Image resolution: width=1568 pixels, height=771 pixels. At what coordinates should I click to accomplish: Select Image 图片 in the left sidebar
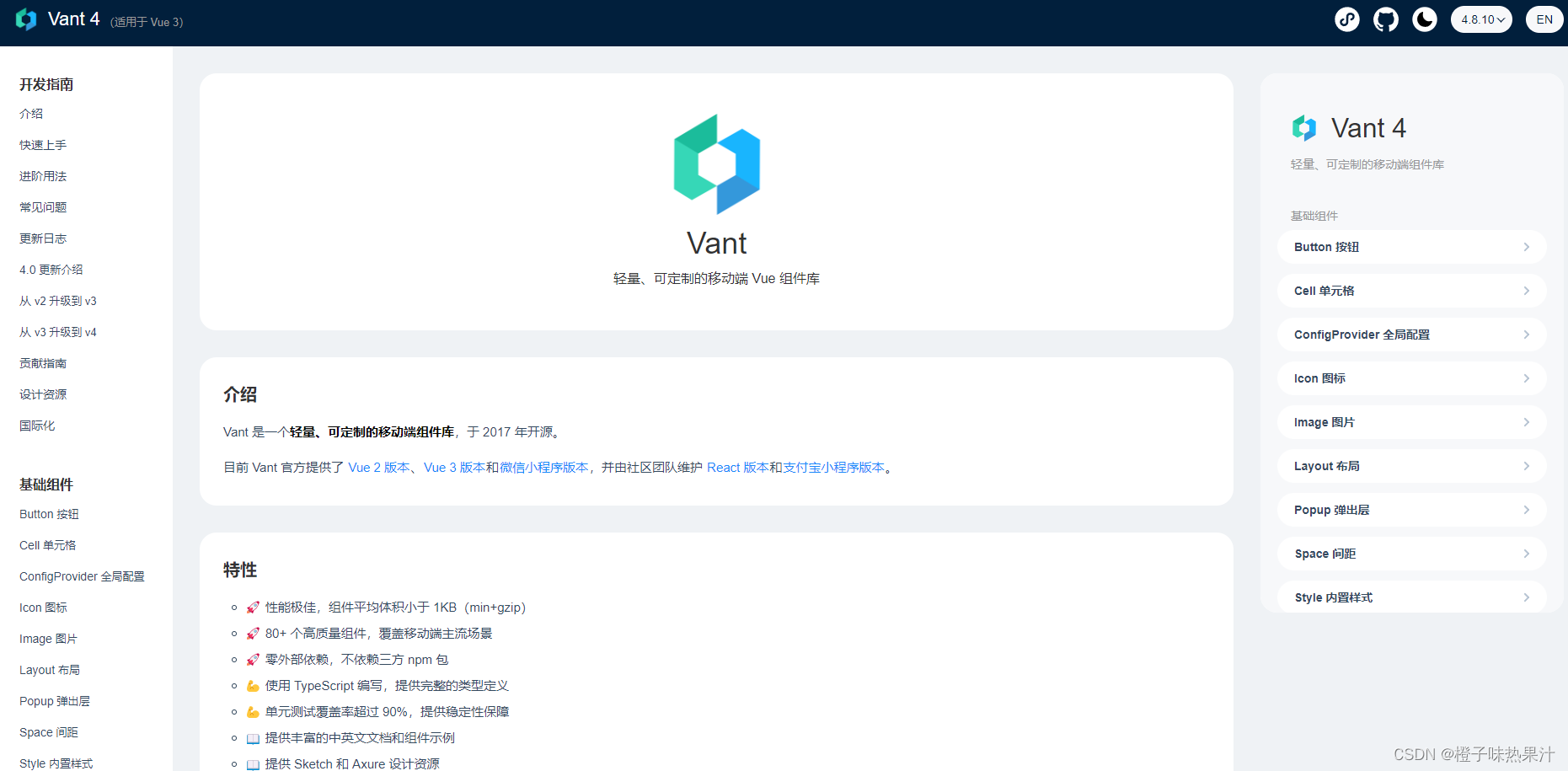48,639
